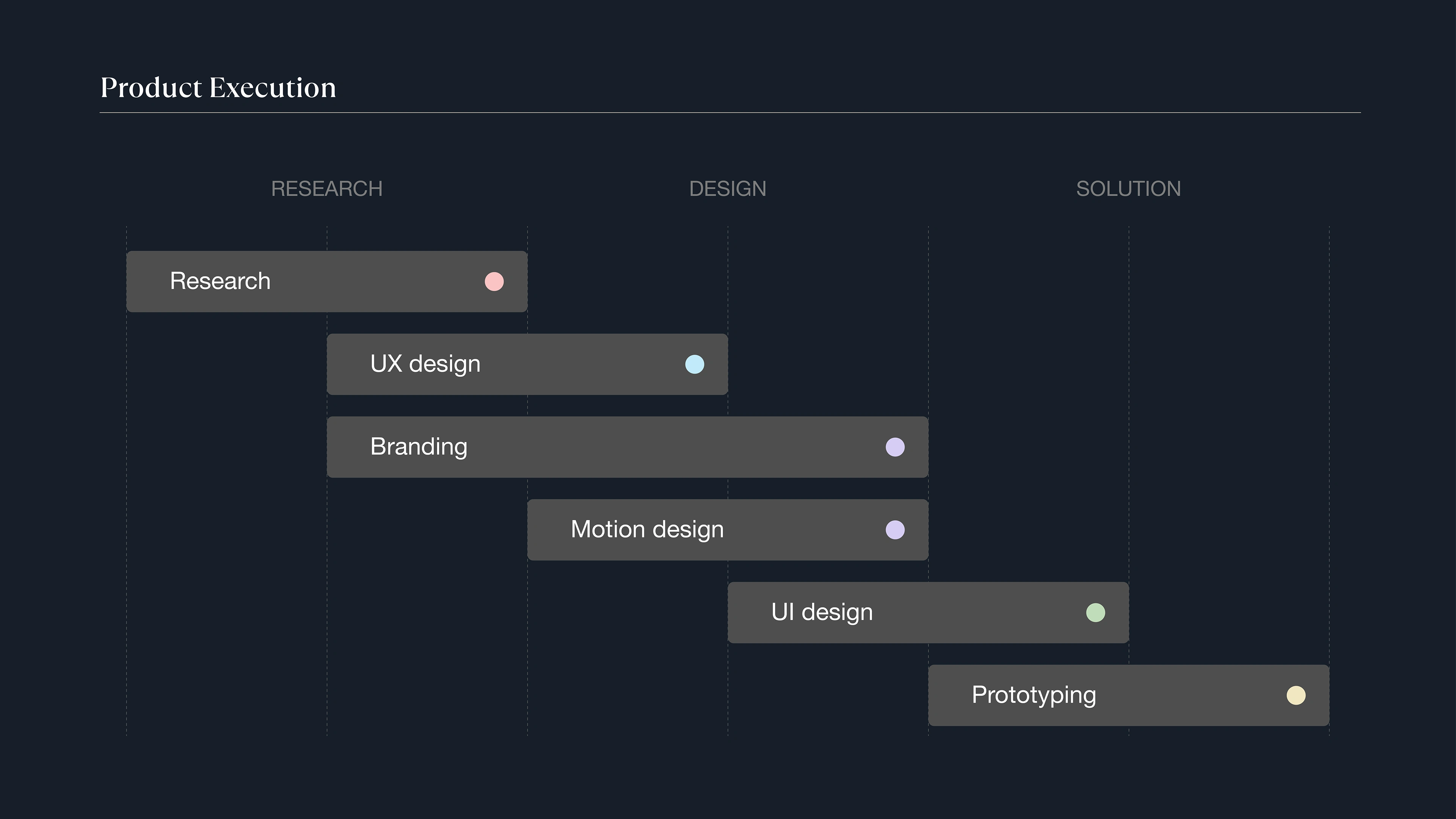This screenshot has height=819, width=1456.
Task: Select the Research task label
Action: tap(220, 281)
